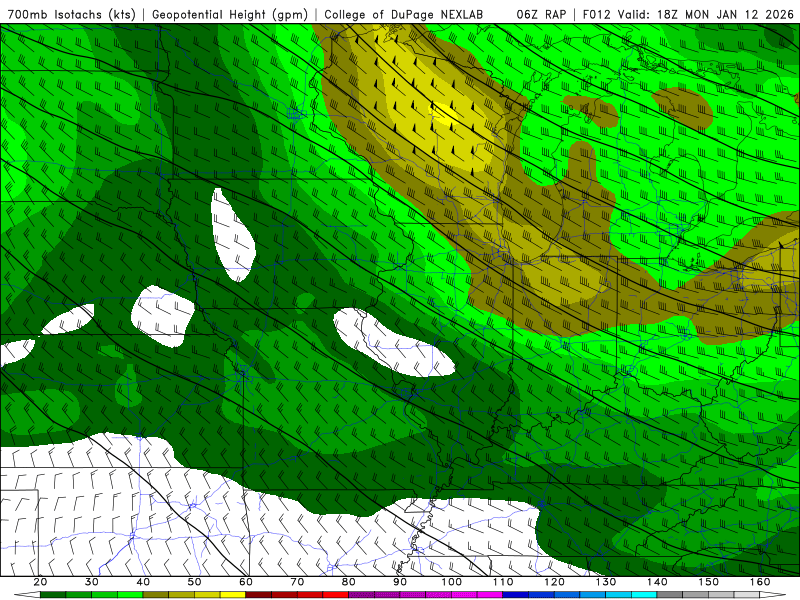
Task: Click the '120' color bar label
Action: coord(555,582)
